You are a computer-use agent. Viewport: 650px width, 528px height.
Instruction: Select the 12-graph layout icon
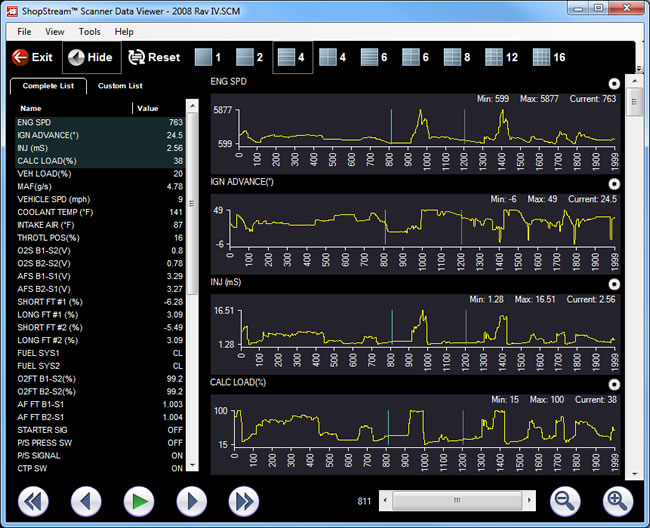[500, 57]
